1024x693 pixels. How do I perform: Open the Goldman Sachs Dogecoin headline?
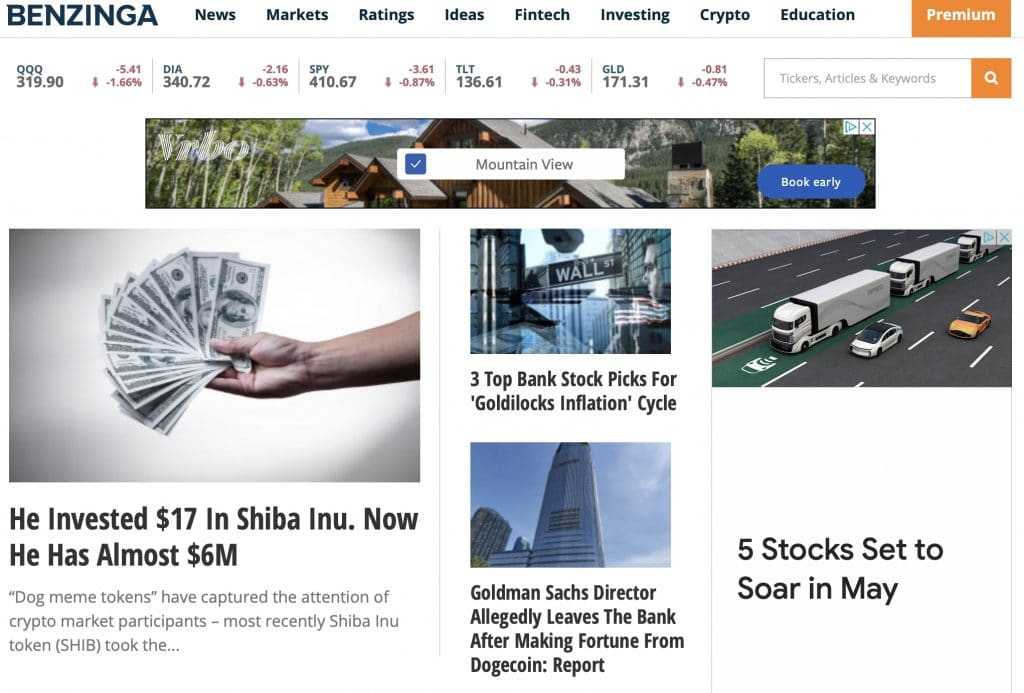(577, 628)
